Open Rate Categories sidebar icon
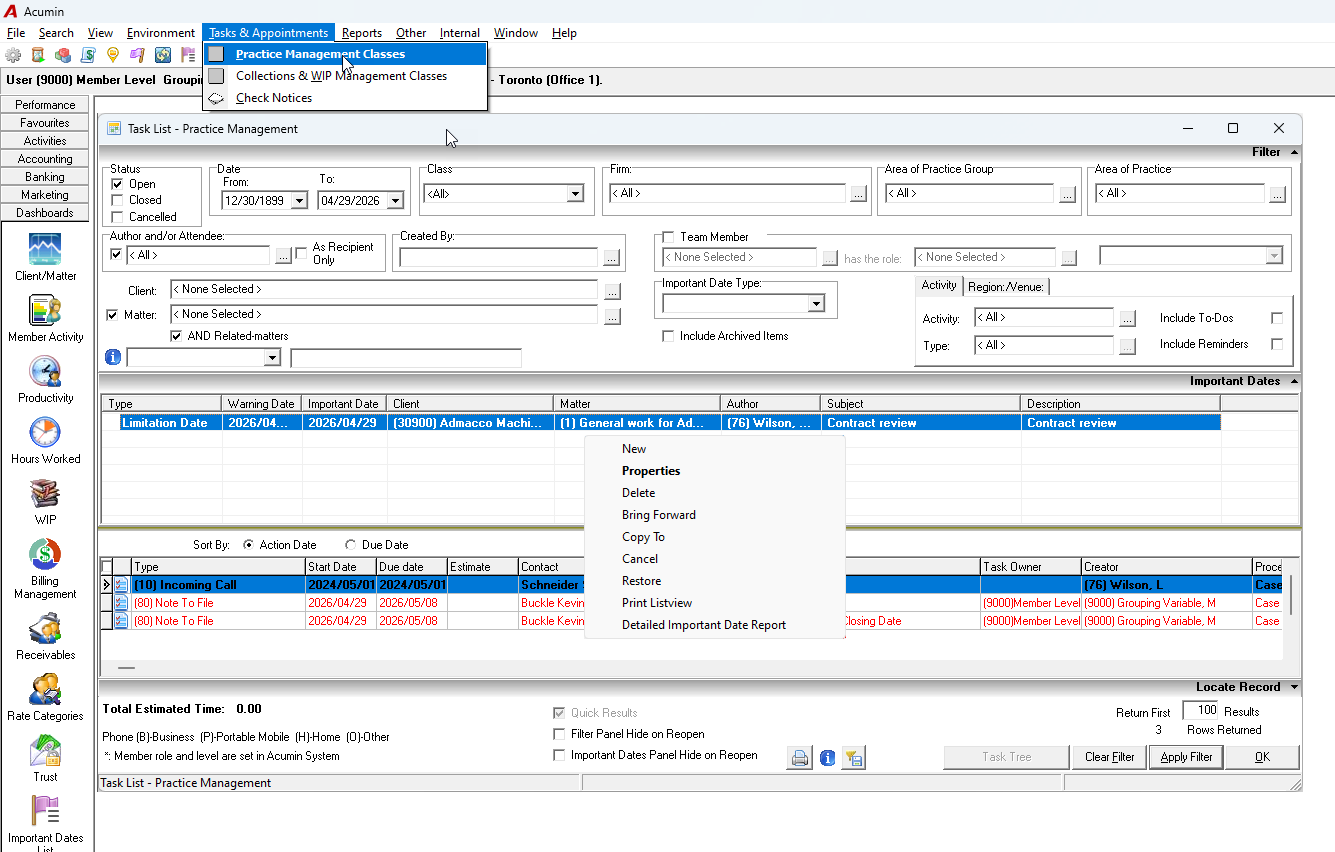1335x852 pixels. pyautogui.click(x=46, y=697)
